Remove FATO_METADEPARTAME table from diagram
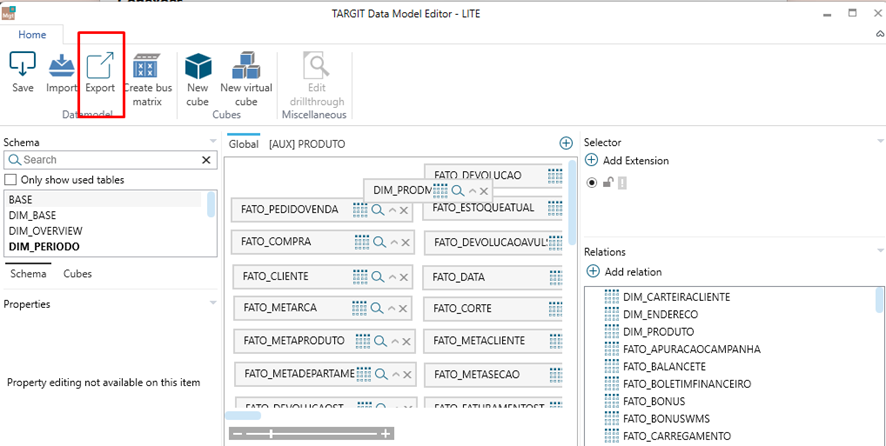 point(407,374)
